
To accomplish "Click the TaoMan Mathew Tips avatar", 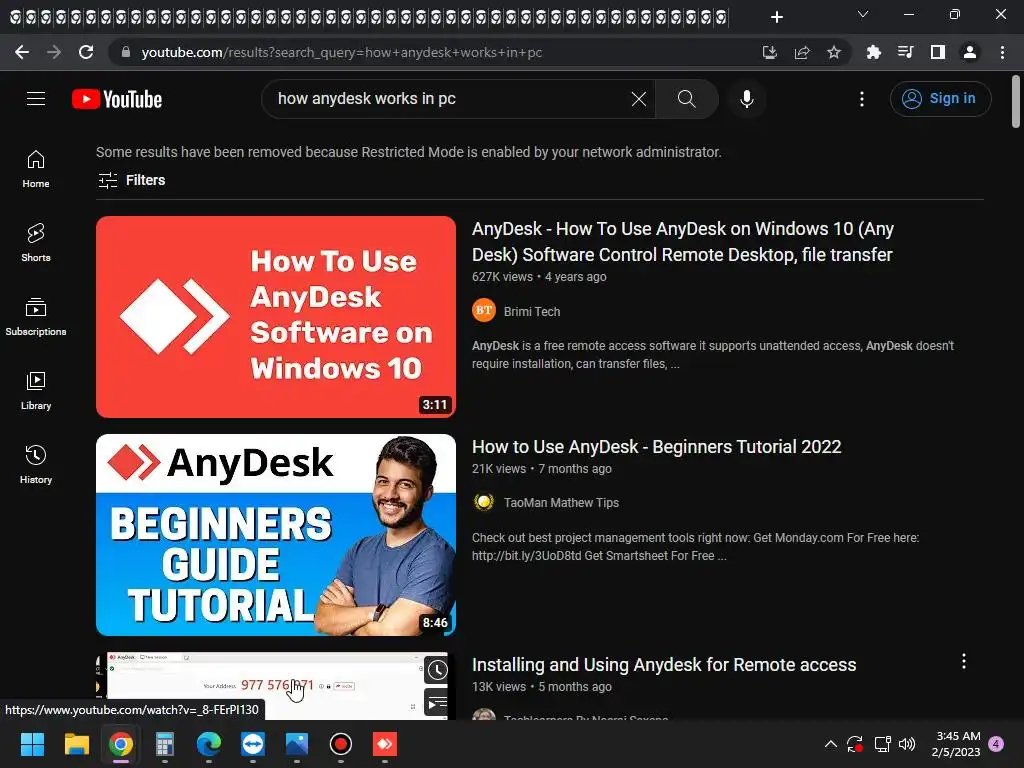I will [484, 502].
